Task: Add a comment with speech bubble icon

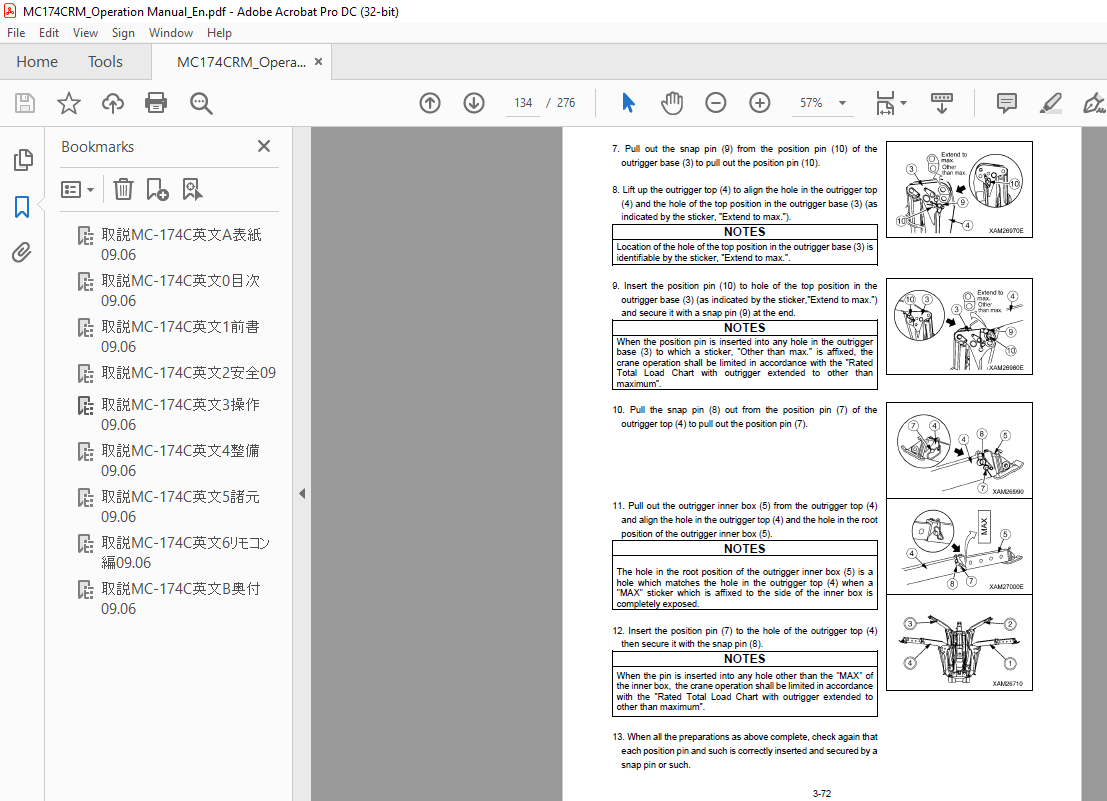Action: [x=1007, y=103]
